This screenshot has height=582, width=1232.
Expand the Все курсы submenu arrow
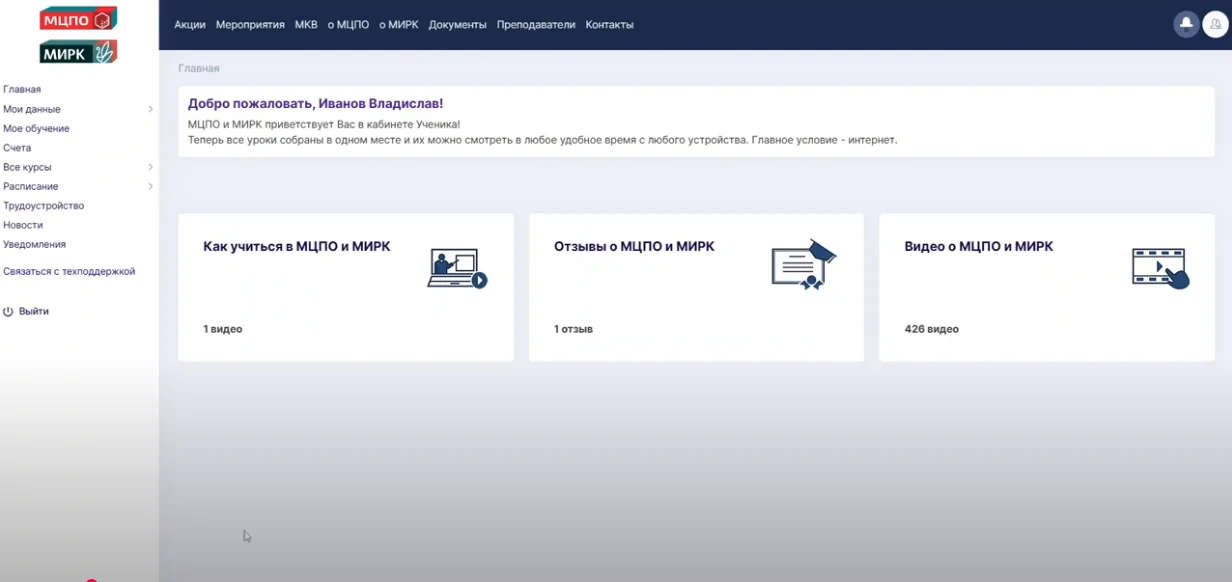click(151, 167)
